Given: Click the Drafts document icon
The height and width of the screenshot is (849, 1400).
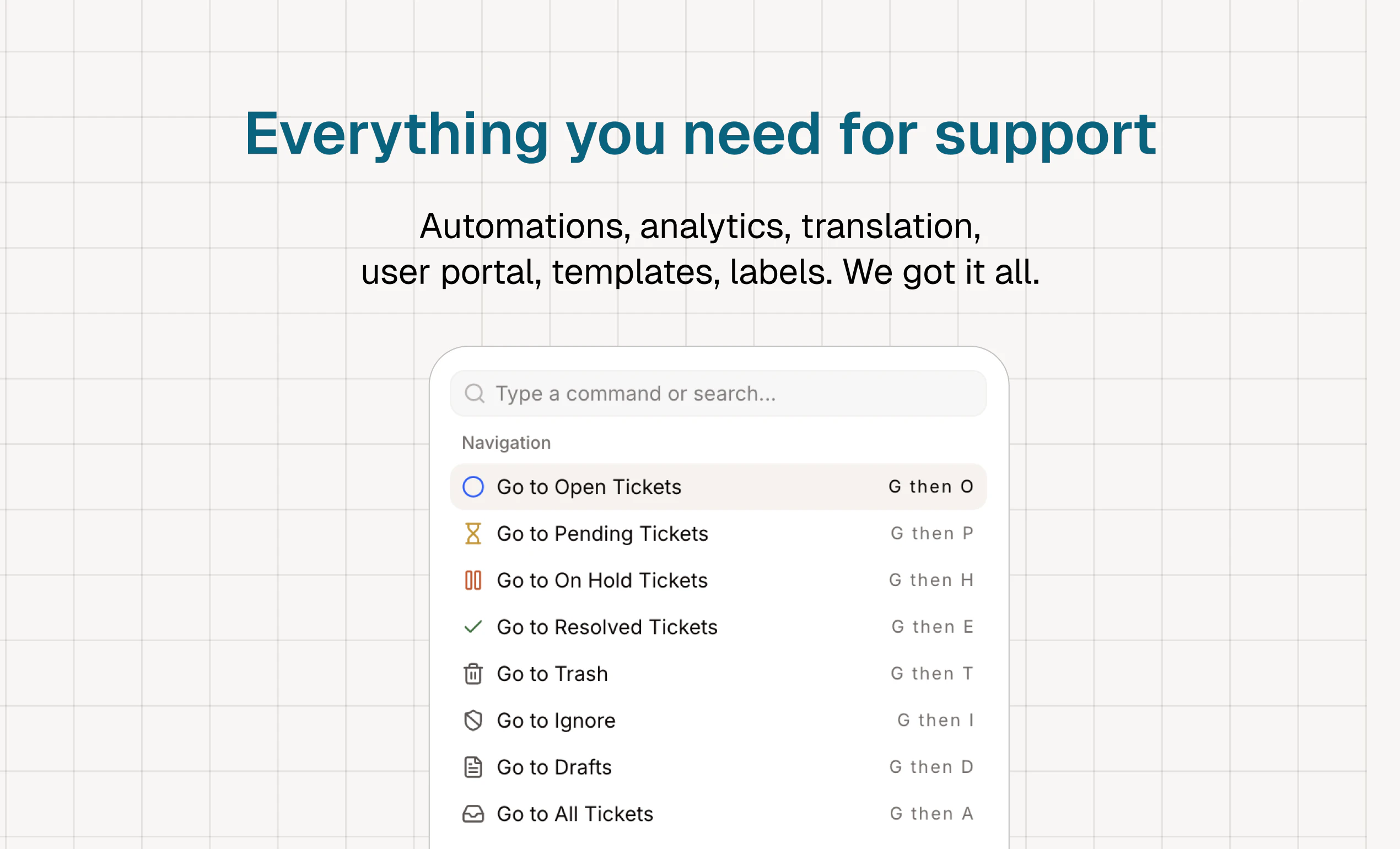Looking at the screenshot, I should click(x=473, y=767).
